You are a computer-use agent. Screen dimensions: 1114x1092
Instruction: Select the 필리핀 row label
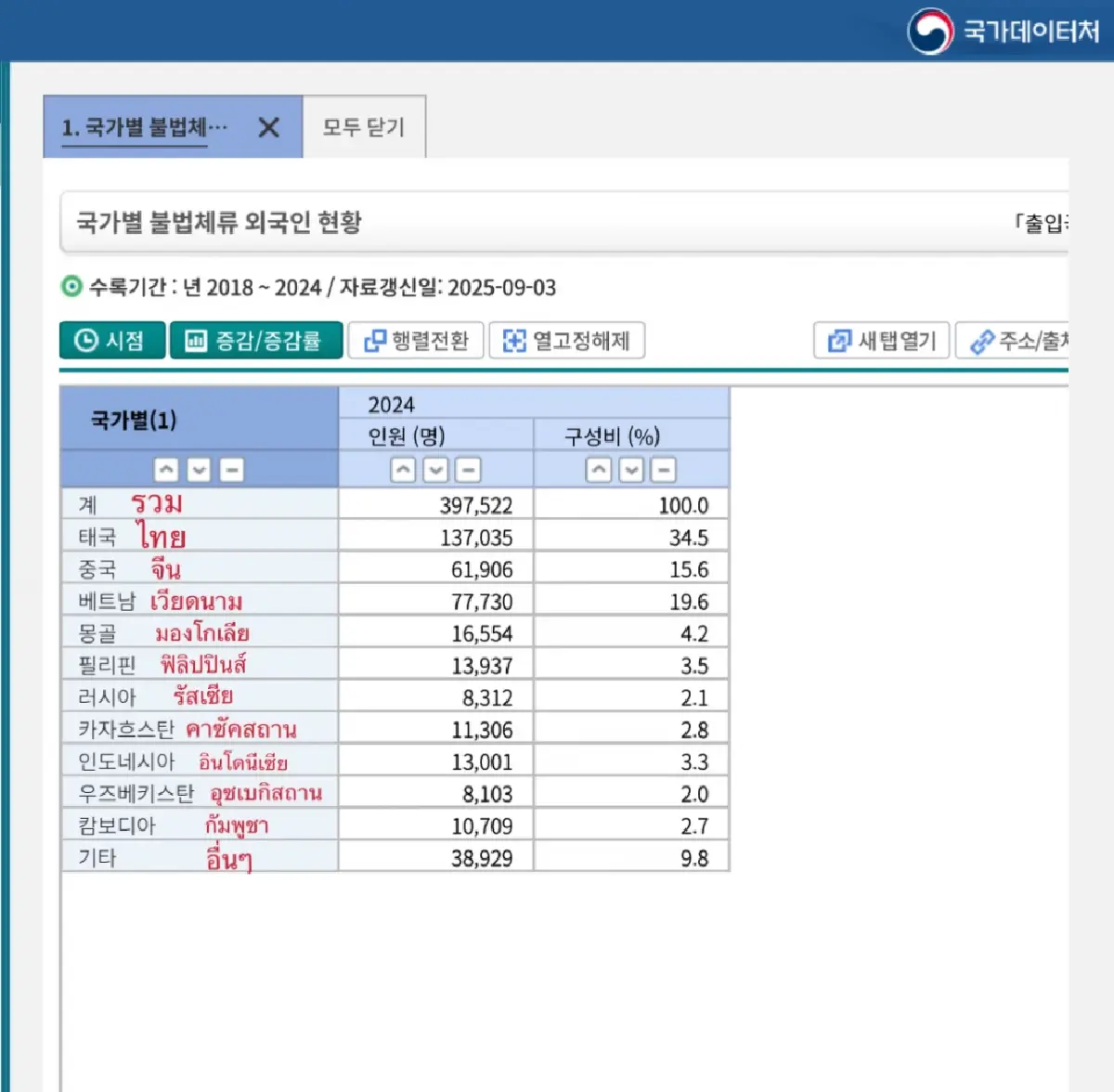[x=108, y=665]
